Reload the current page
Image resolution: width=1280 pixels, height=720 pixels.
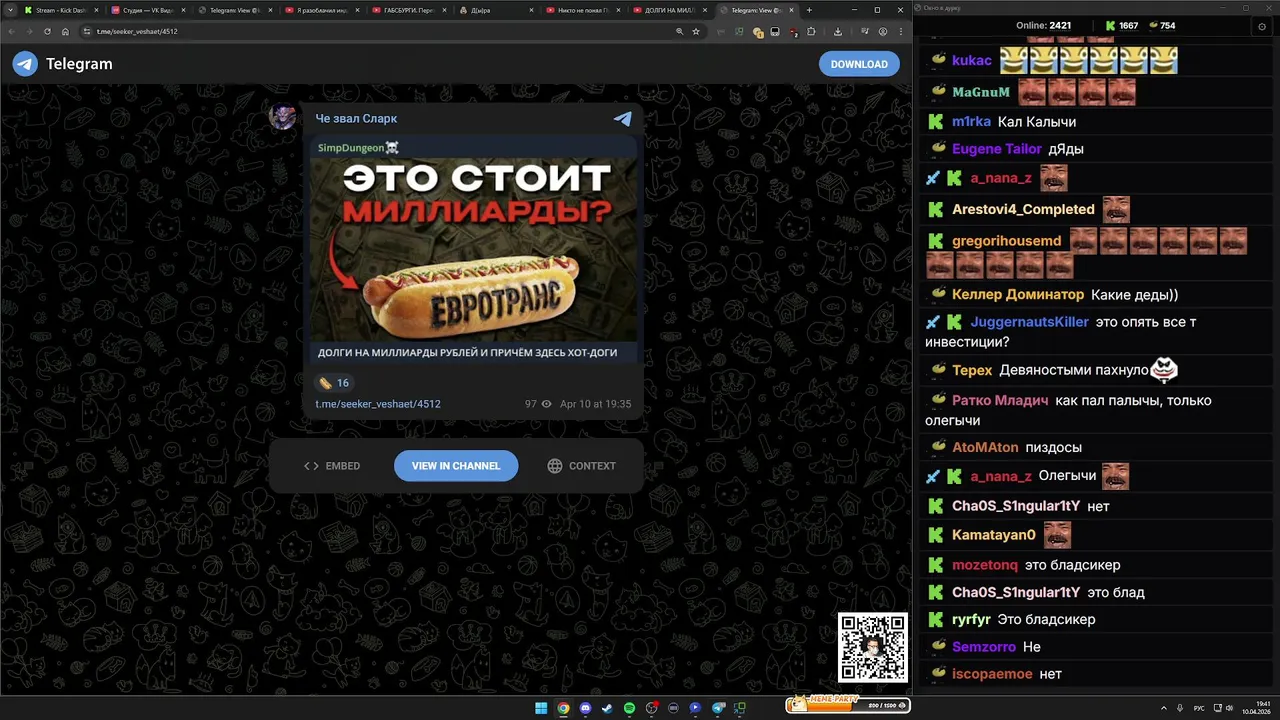point(47,31)
